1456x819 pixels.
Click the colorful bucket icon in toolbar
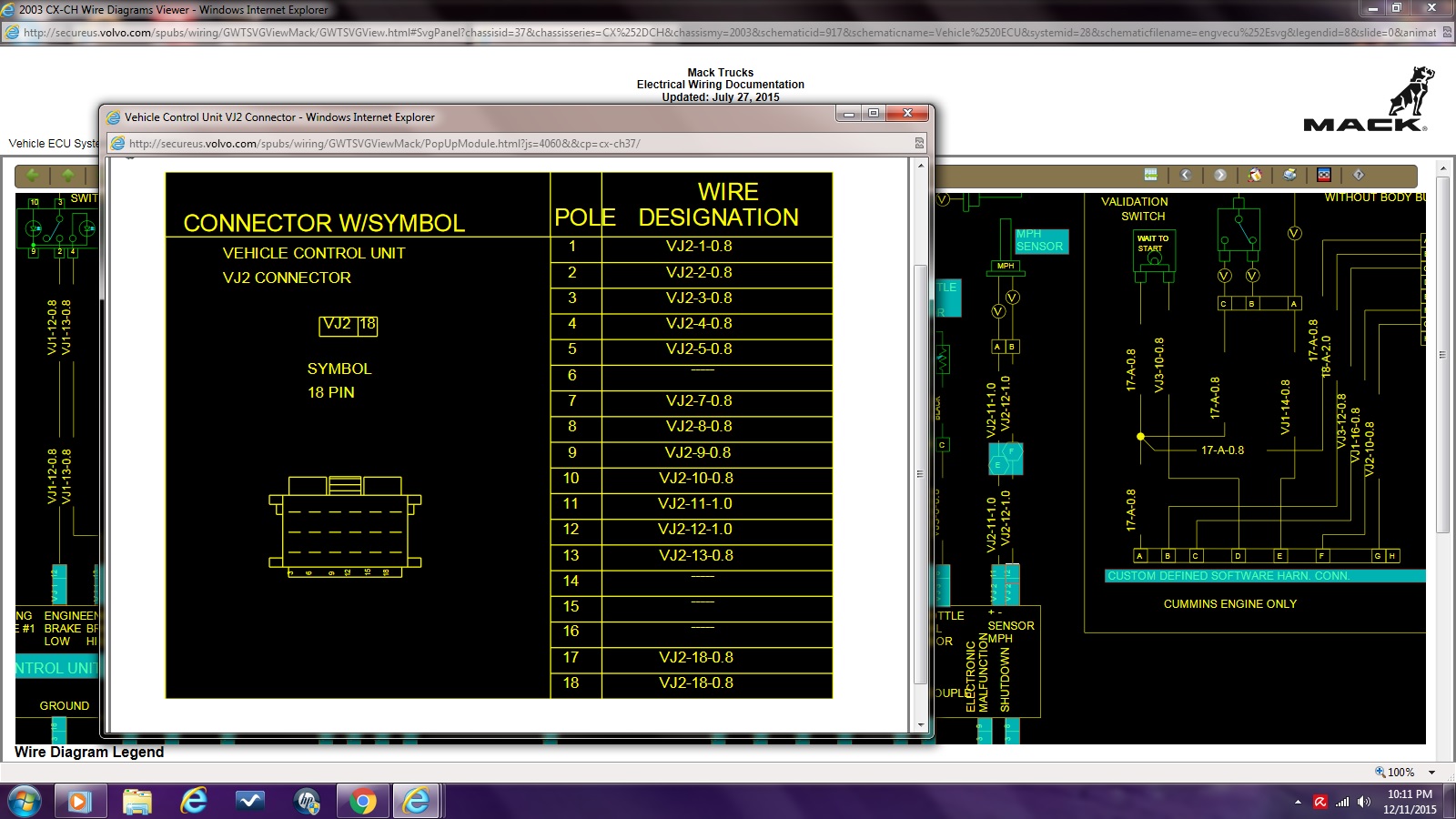point(1255,175)
